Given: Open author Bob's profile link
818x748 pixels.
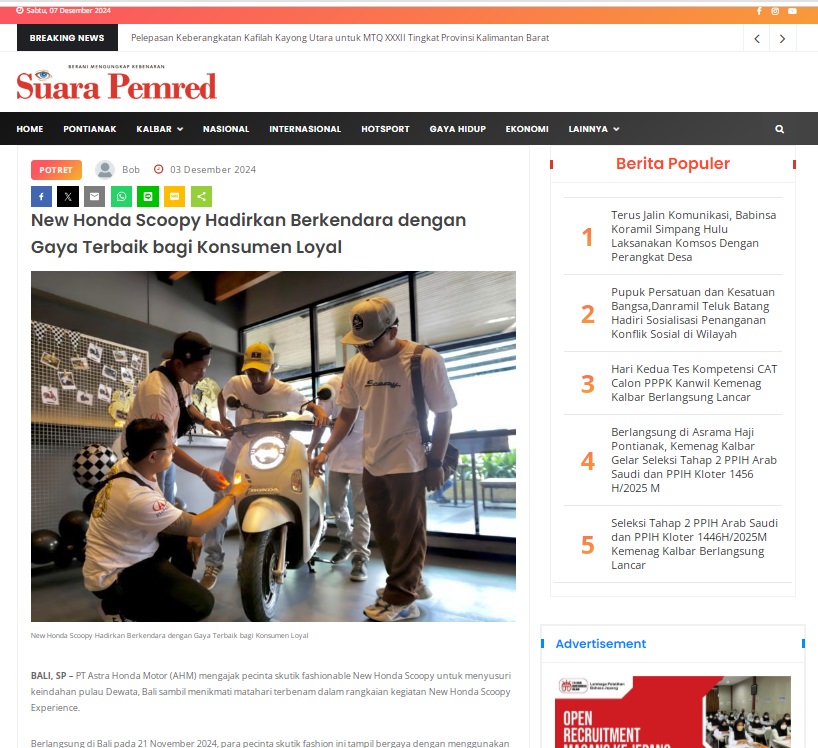Looking at the screenshot, I should [x=131, y=170].
